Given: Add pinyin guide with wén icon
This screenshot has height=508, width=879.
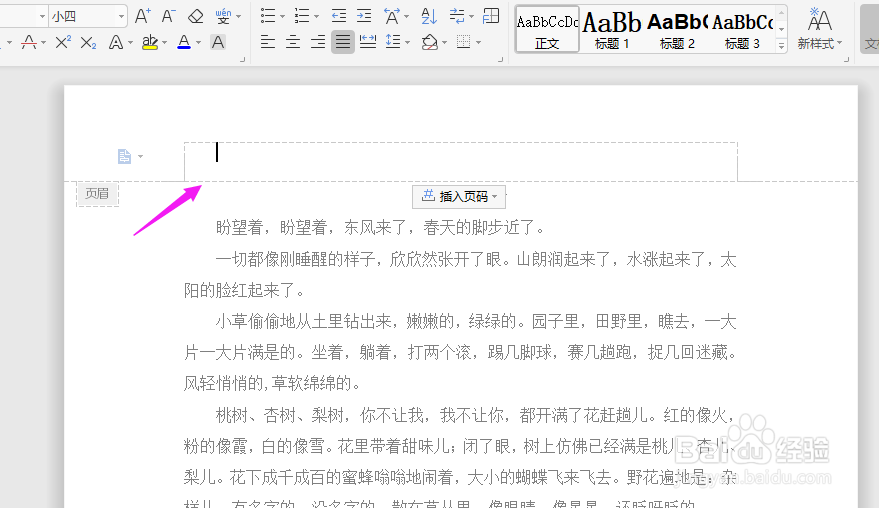Looking at the screenshot, I should coord(223,16).
